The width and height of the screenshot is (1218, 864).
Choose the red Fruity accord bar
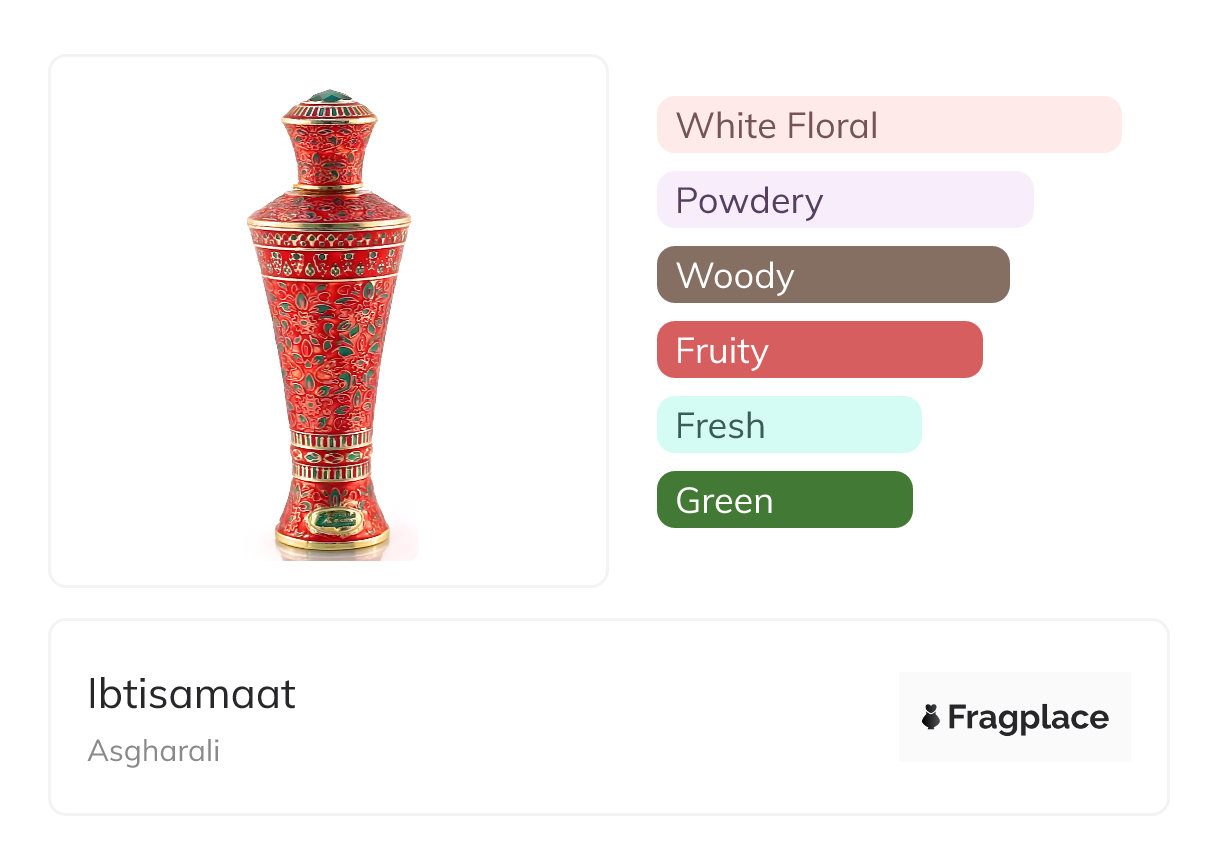coord(819,350)
